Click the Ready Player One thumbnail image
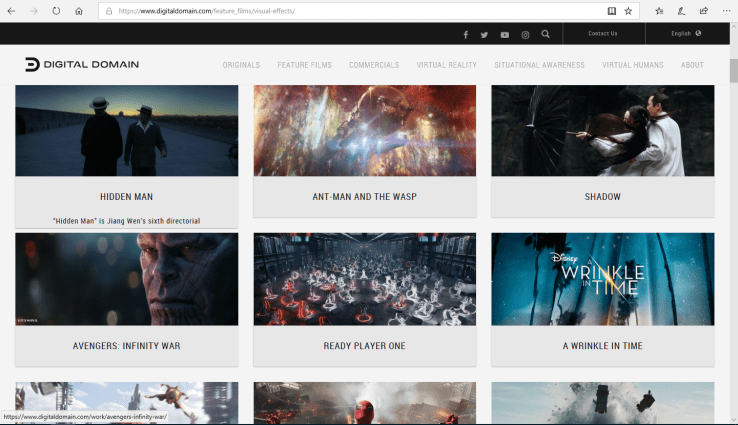Viewport: 738px width, 425px height. click(364, 279)
